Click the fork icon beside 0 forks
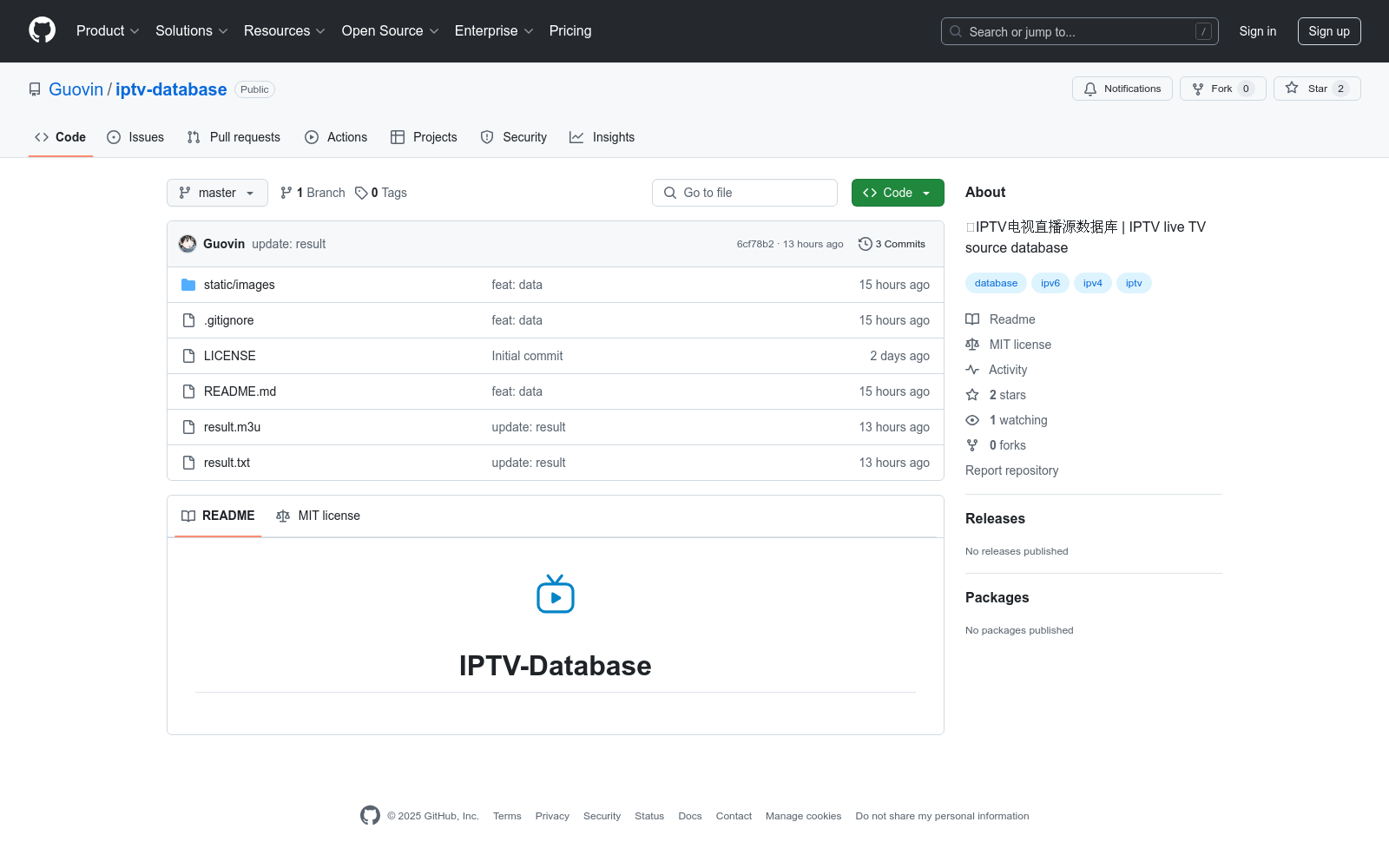Image resolution: width=1389 pixels, height=868 pixels. click(972, 445)
